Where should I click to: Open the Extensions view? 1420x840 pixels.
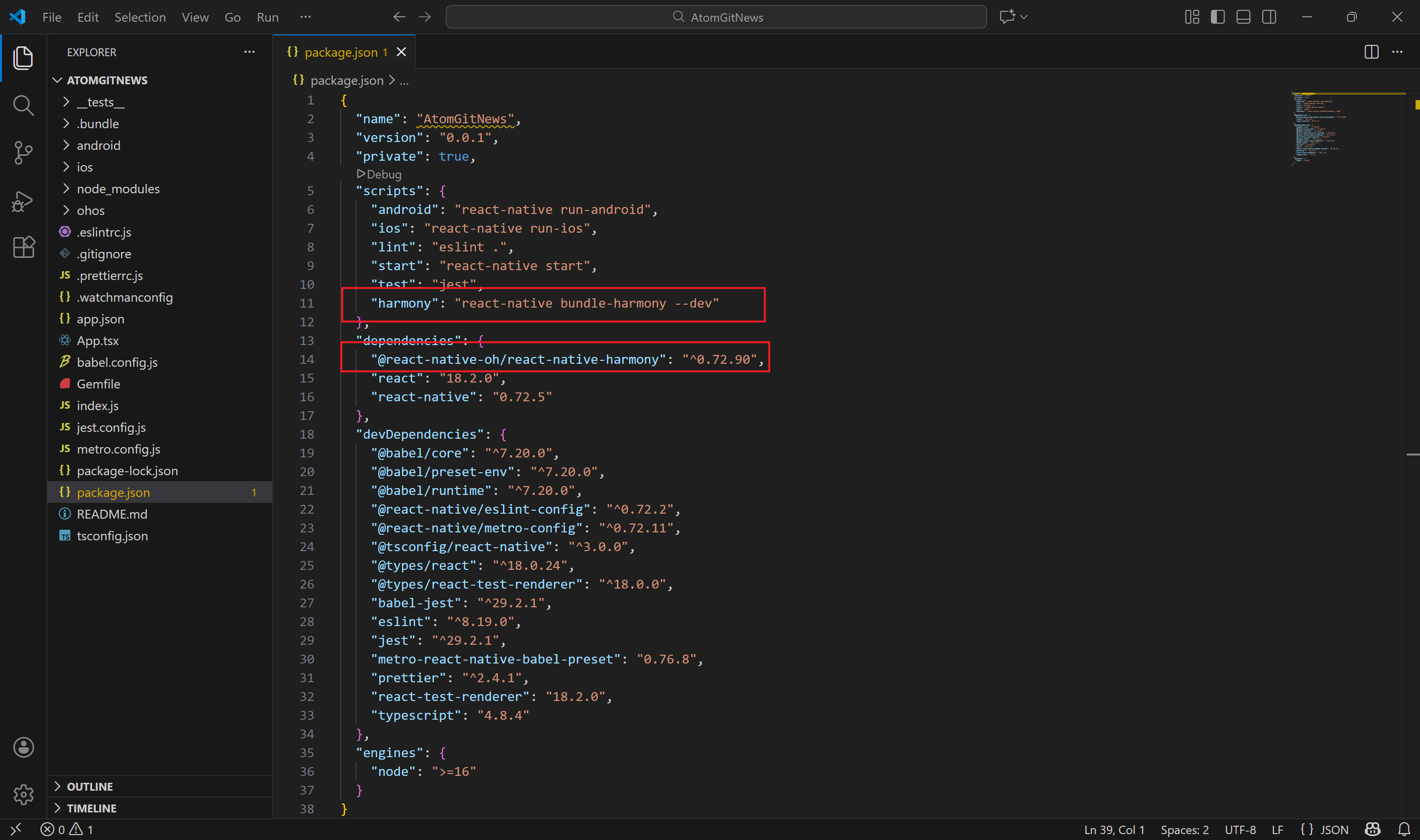(23, 247)
